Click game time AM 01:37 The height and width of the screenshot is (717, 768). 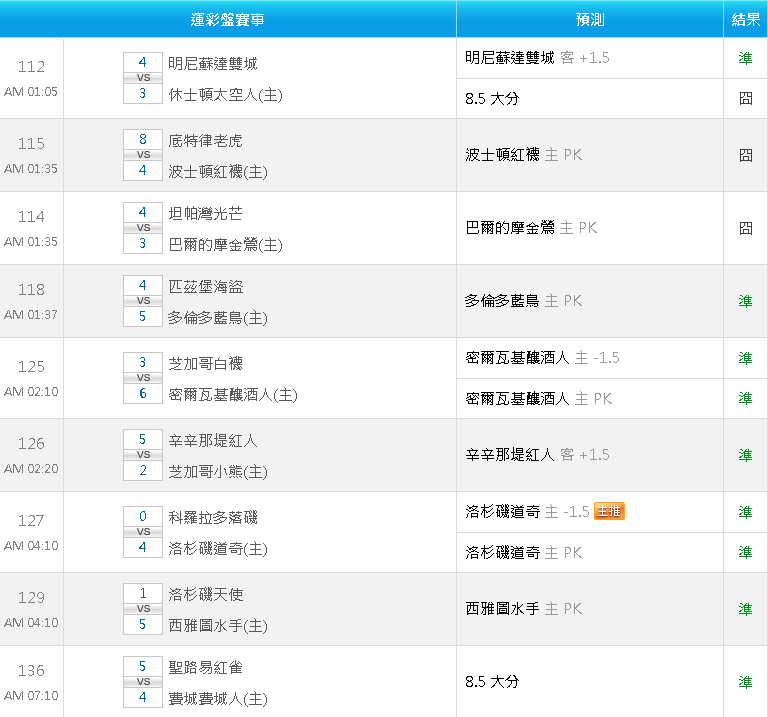(x=31, y=314)
